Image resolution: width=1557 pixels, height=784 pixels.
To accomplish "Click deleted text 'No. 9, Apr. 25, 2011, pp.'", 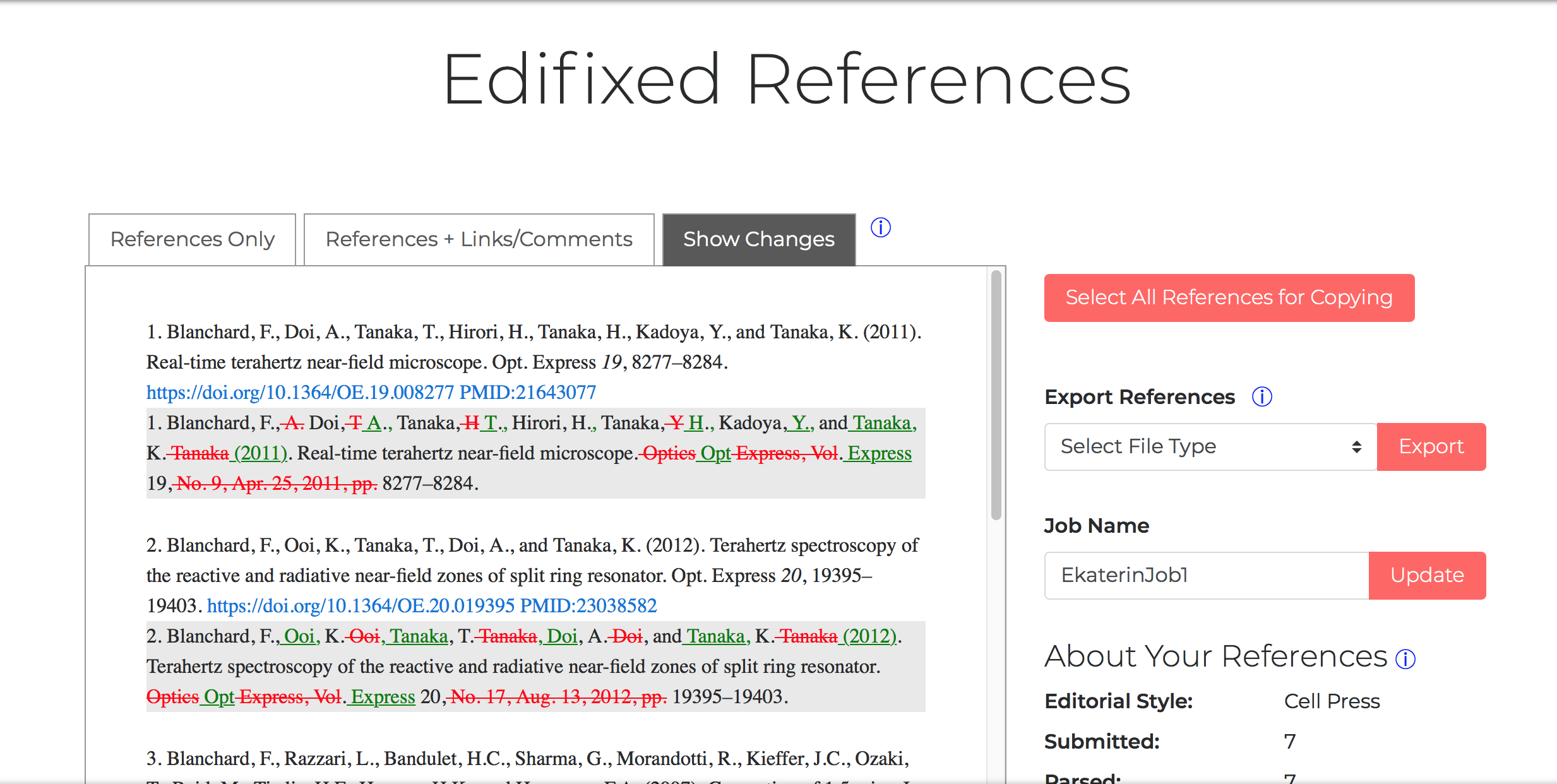I will click(277, 484).
